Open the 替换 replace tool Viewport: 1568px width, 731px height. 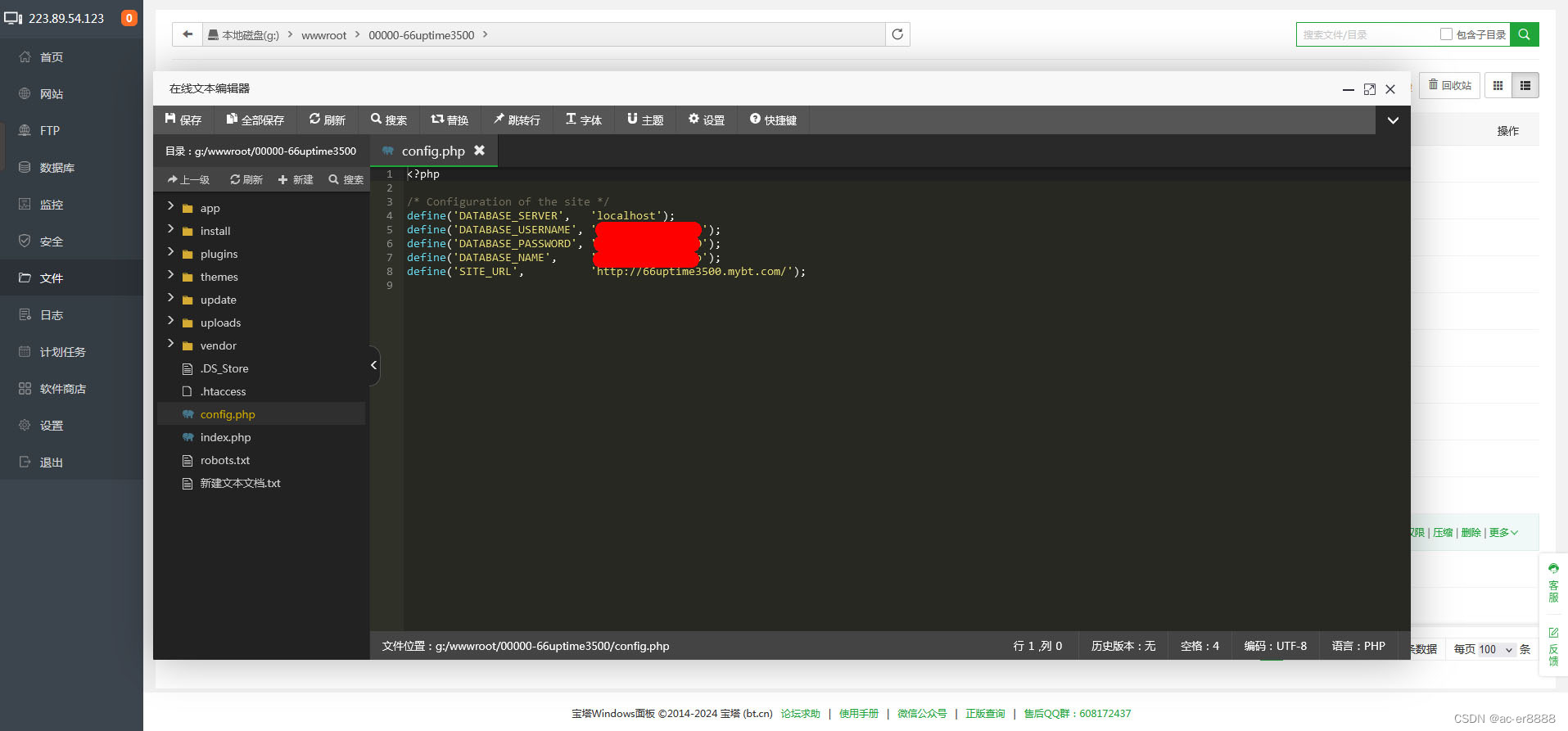tap(450, 120)
